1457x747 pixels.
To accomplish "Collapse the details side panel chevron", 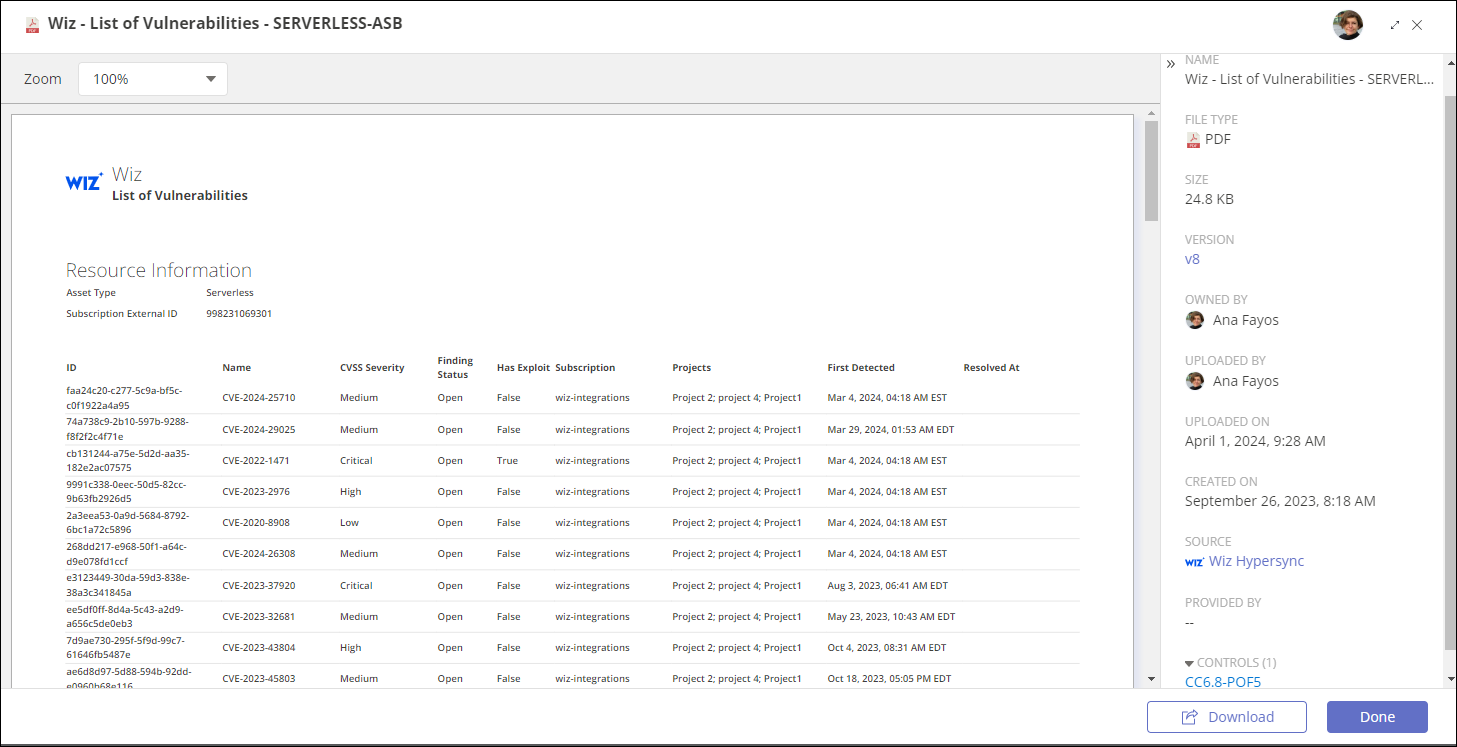I will pyautogui.click(x=1171, y=64).
